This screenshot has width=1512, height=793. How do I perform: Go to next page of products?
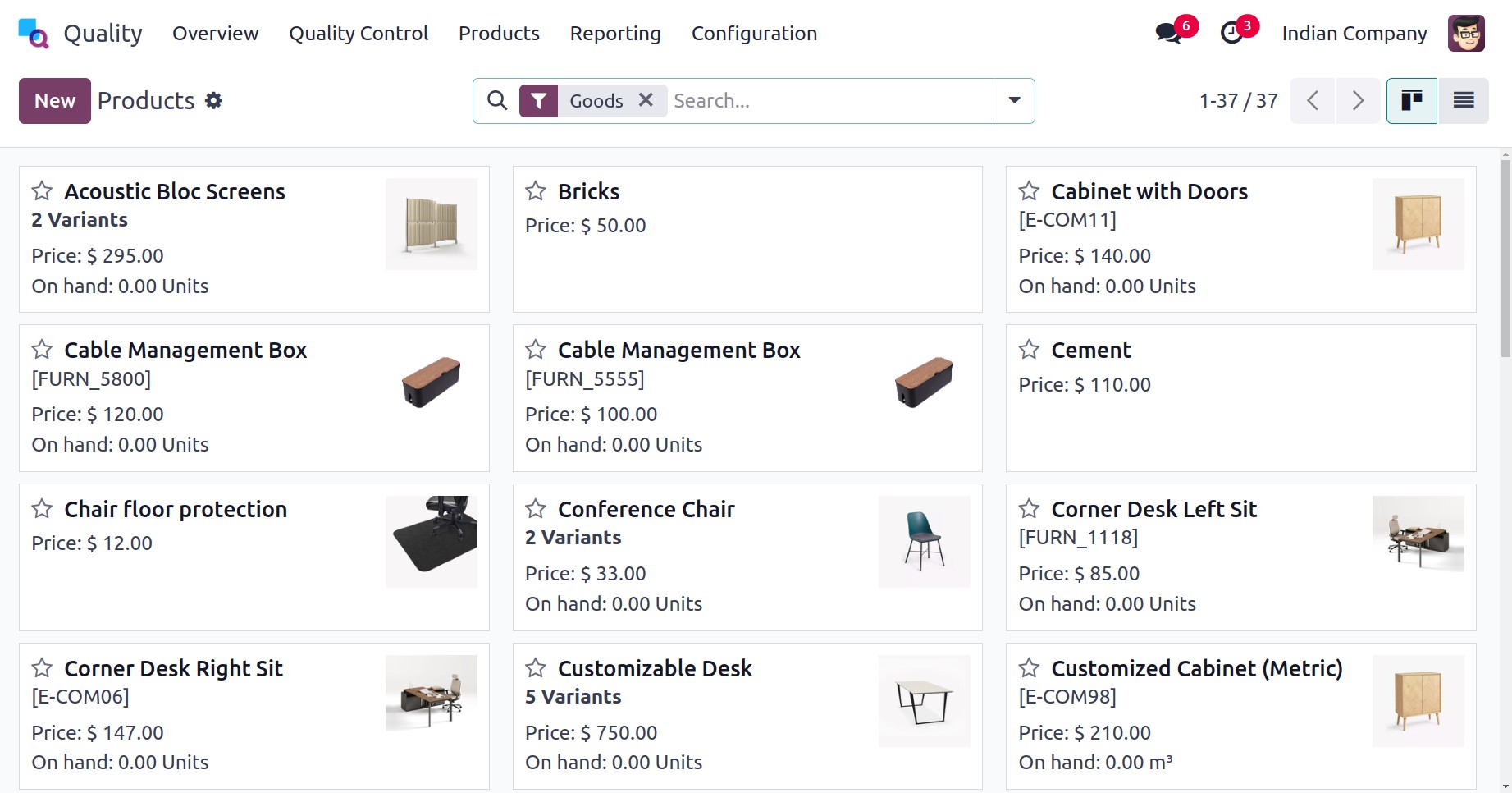tap(1358, 101)
